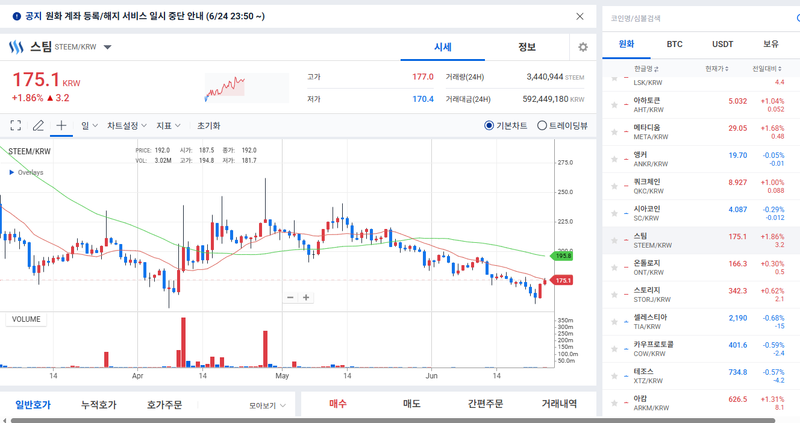Close the notice banner with X
This screenshot has width=800, height=423.
(x=580, y=16)
